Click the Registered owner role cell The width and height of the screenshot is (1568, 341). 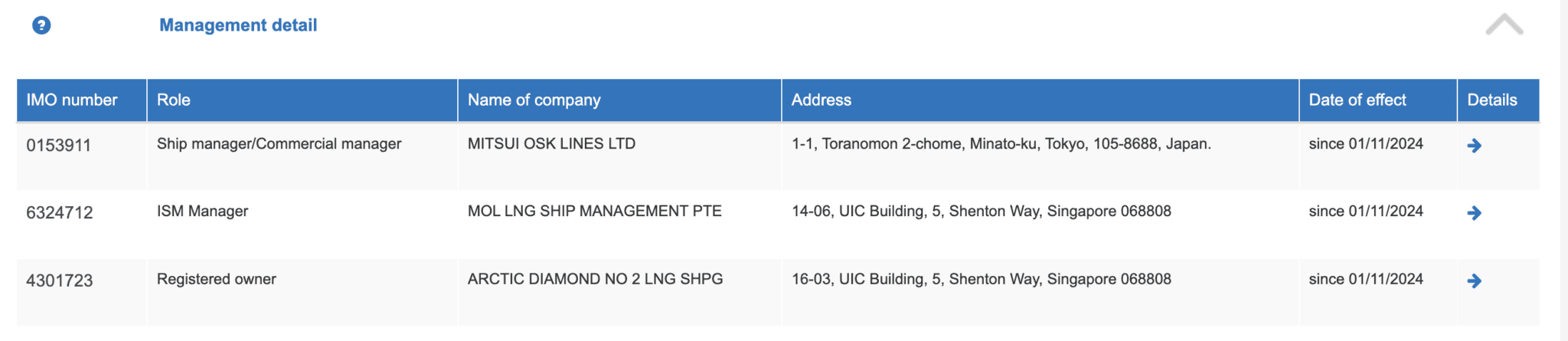point(217,280)
